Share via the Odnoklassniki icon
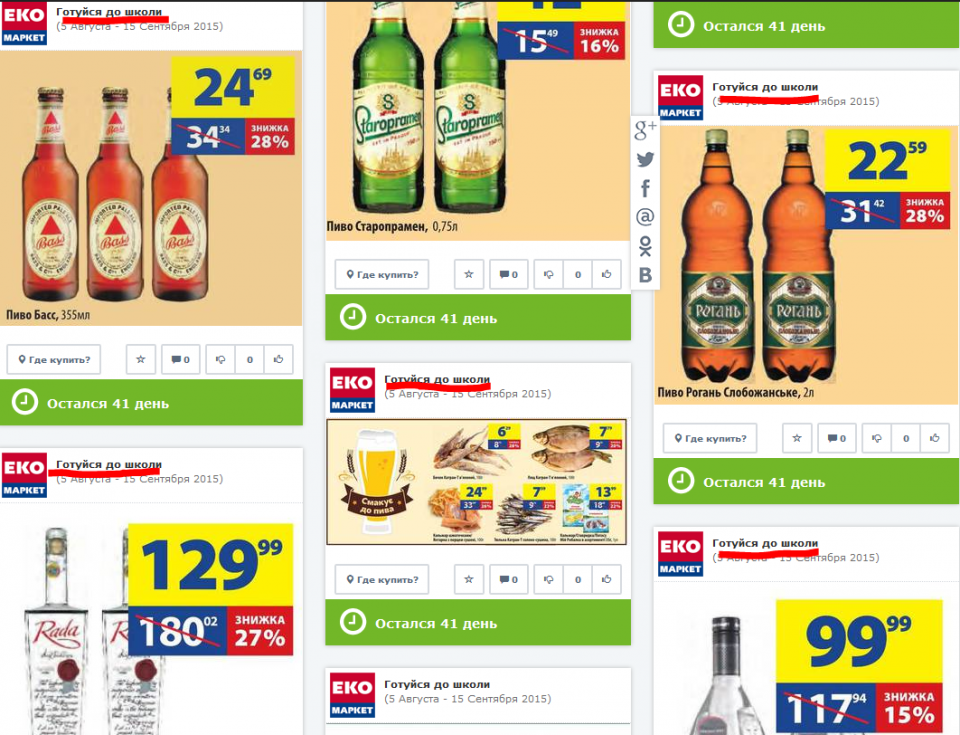960x735 pixels. pyautogui.click(x=645, y=246)
